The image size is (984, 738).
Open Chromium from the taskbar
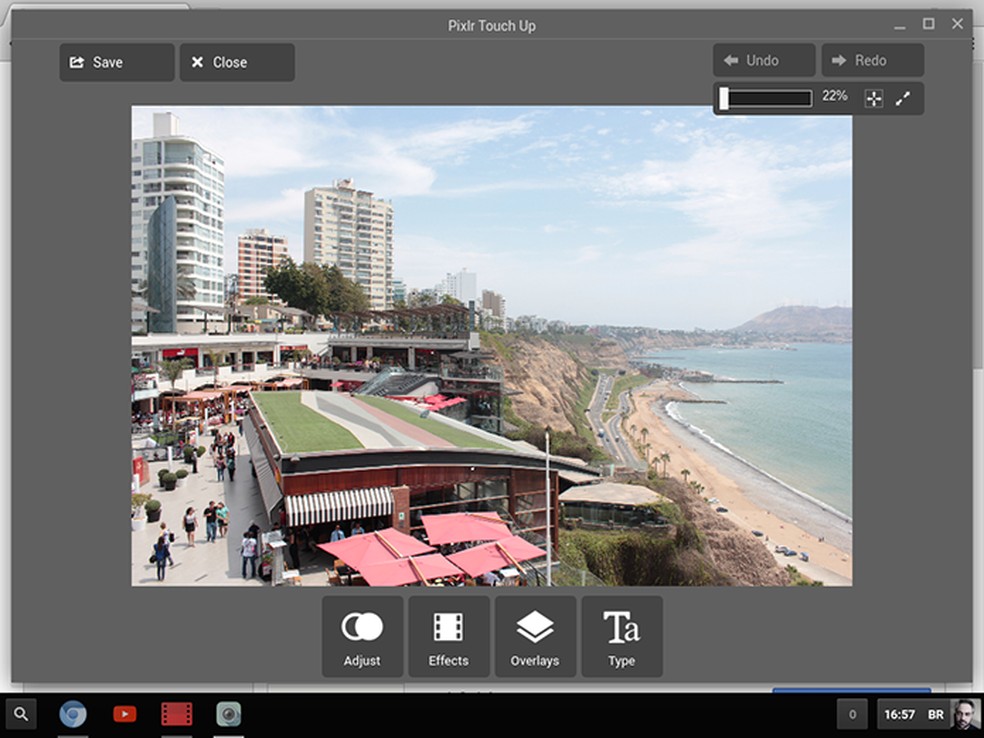72,714
